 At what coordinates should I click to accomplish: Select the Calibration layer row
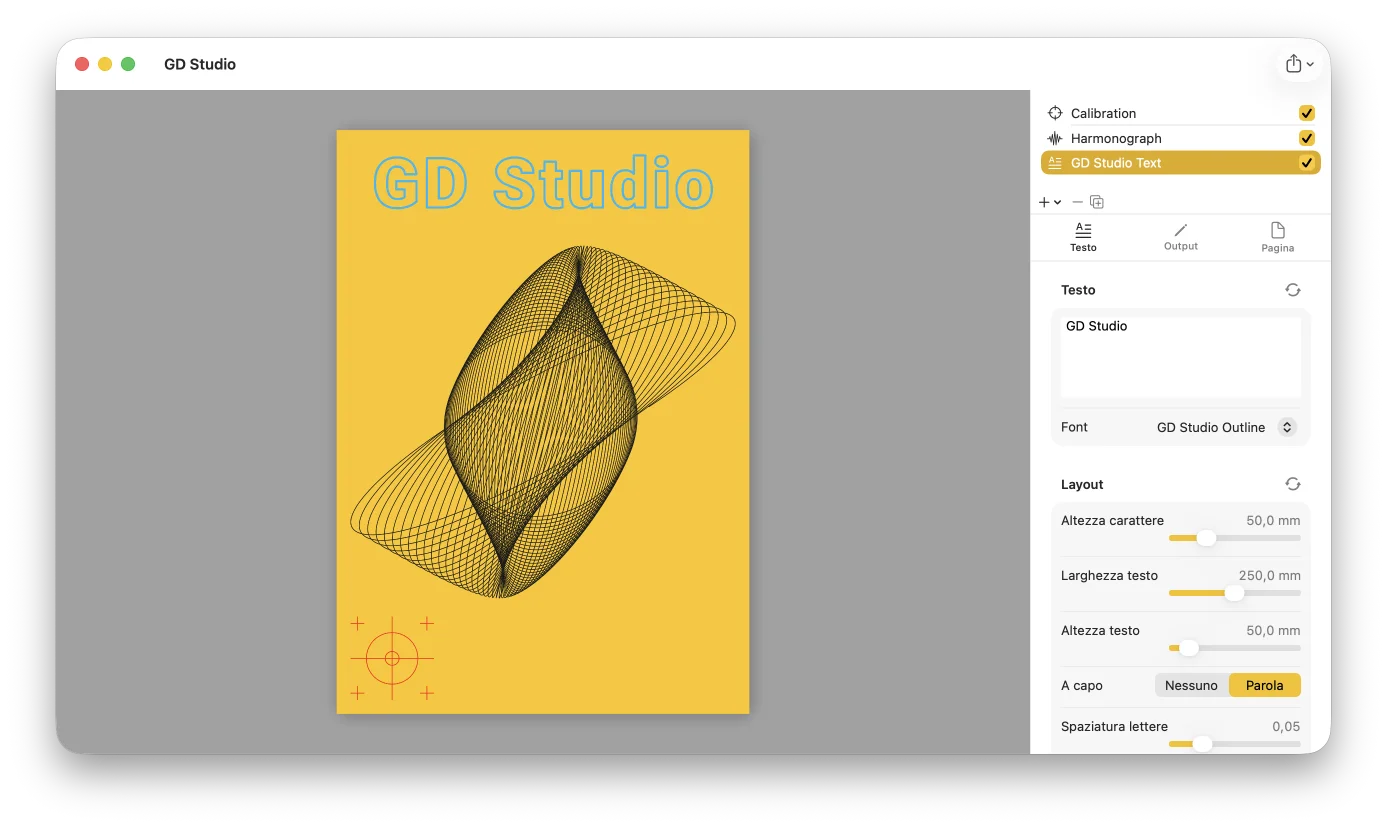pyautogui.click(x=1181, y=113)
